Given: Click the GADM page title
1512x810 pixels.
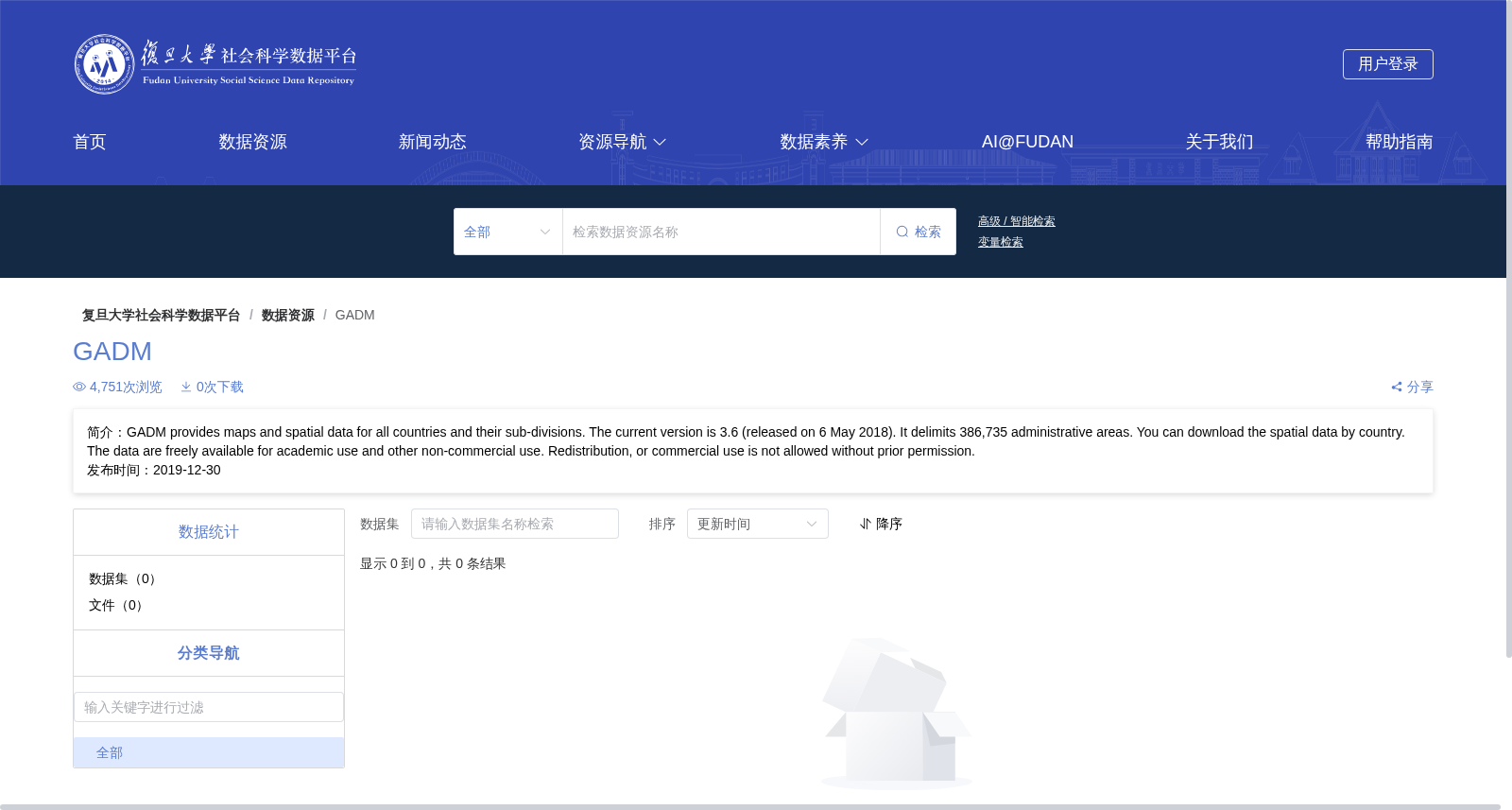Looking at the screenshot, I should tap(112, 351).
